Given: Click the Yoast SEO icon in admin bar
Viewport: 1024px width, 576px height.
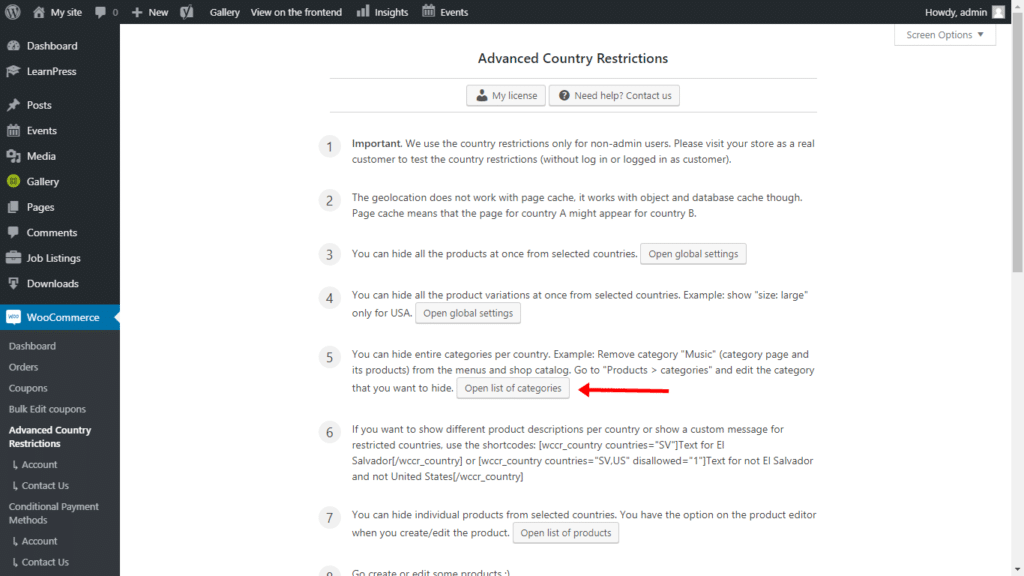Looking at the screenshot, I should 186,11.
